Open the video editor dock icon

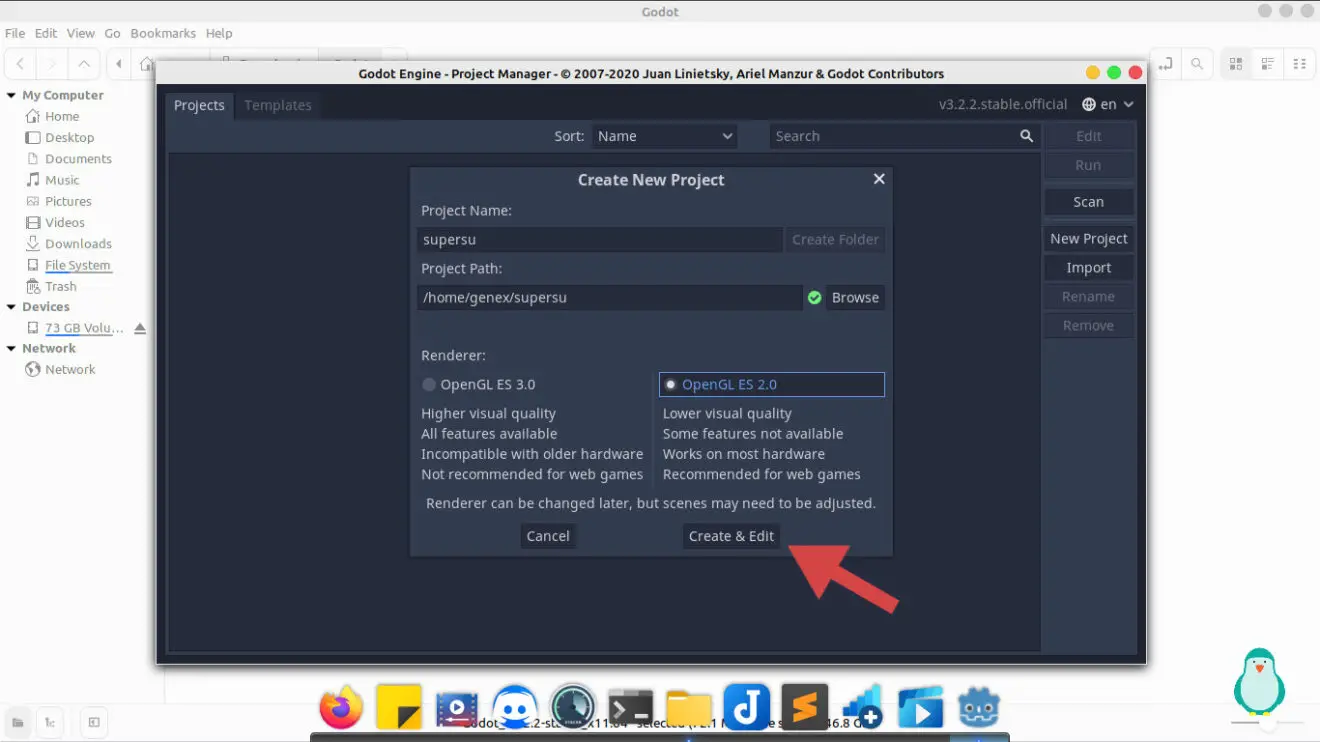[456, 708]
